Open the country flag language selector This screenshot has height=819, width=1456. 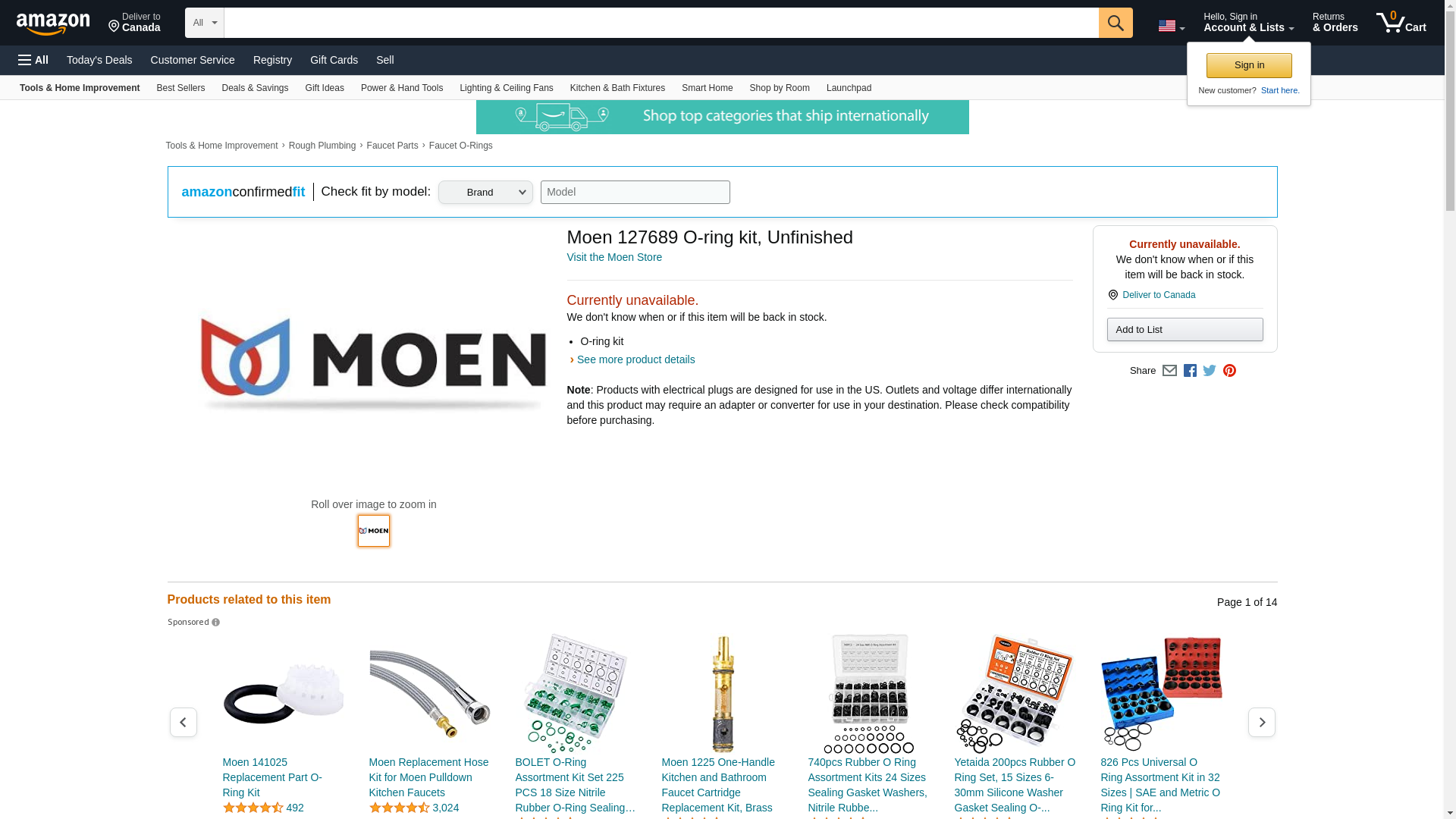tap(1171, 27)
